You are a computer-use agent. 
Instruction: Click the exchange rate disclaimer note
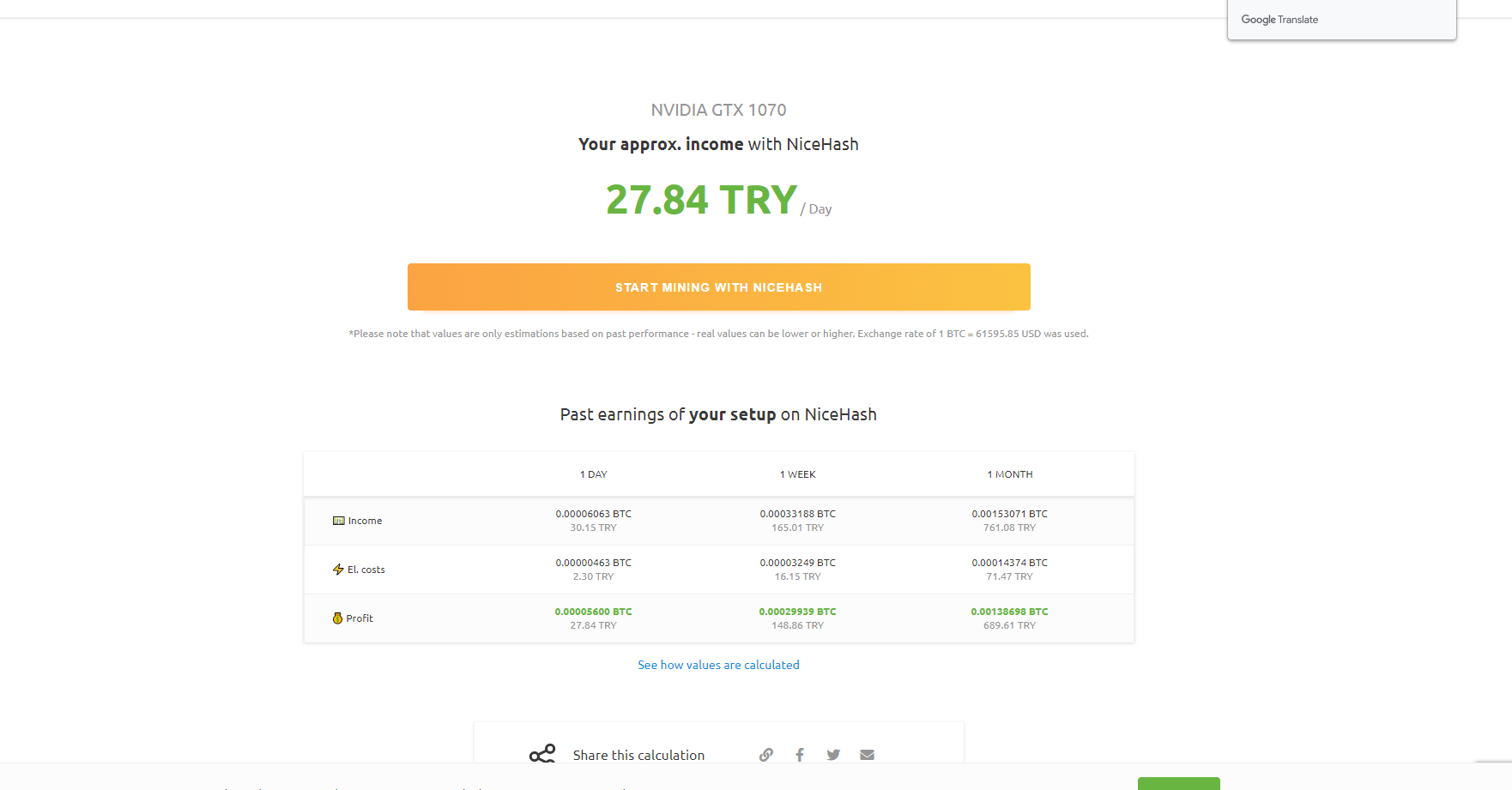719,334
